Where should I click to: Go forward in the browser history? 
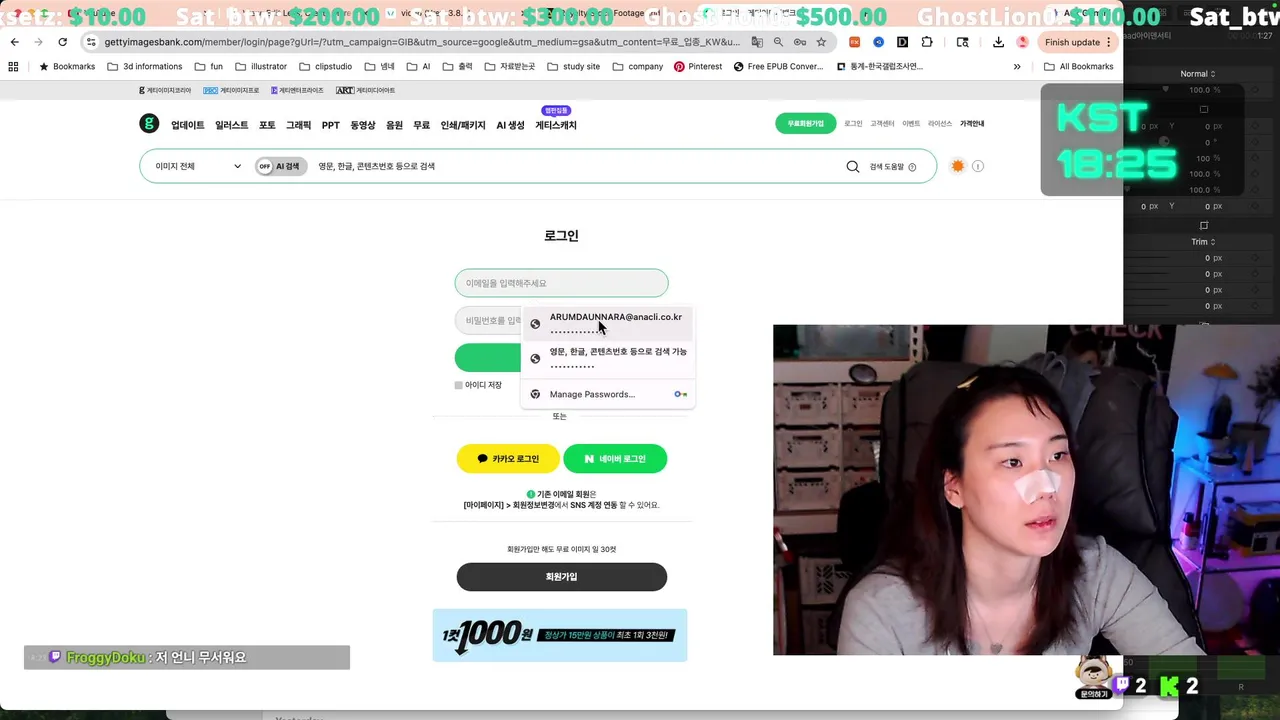point(38,42)
